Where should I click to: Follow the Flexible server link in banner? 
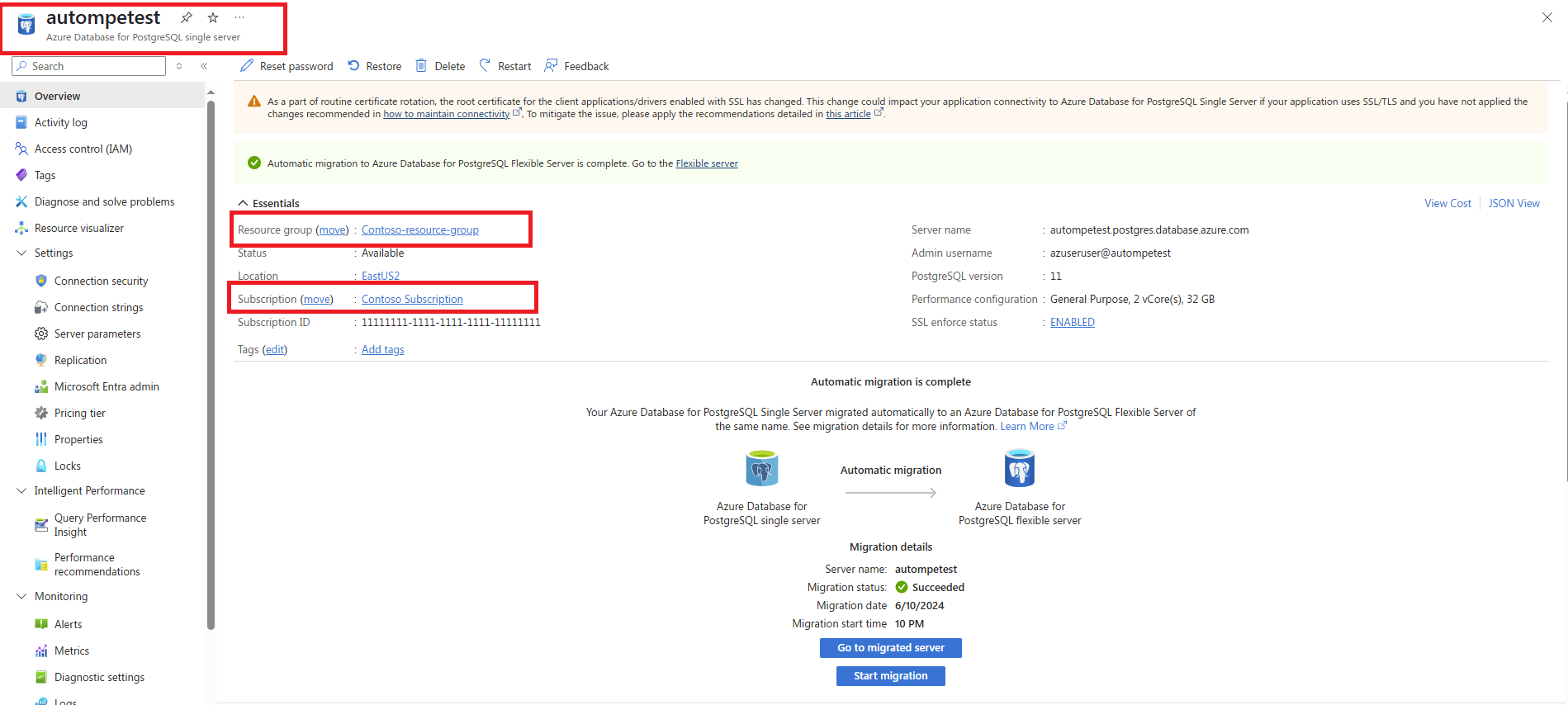(707, 163)
